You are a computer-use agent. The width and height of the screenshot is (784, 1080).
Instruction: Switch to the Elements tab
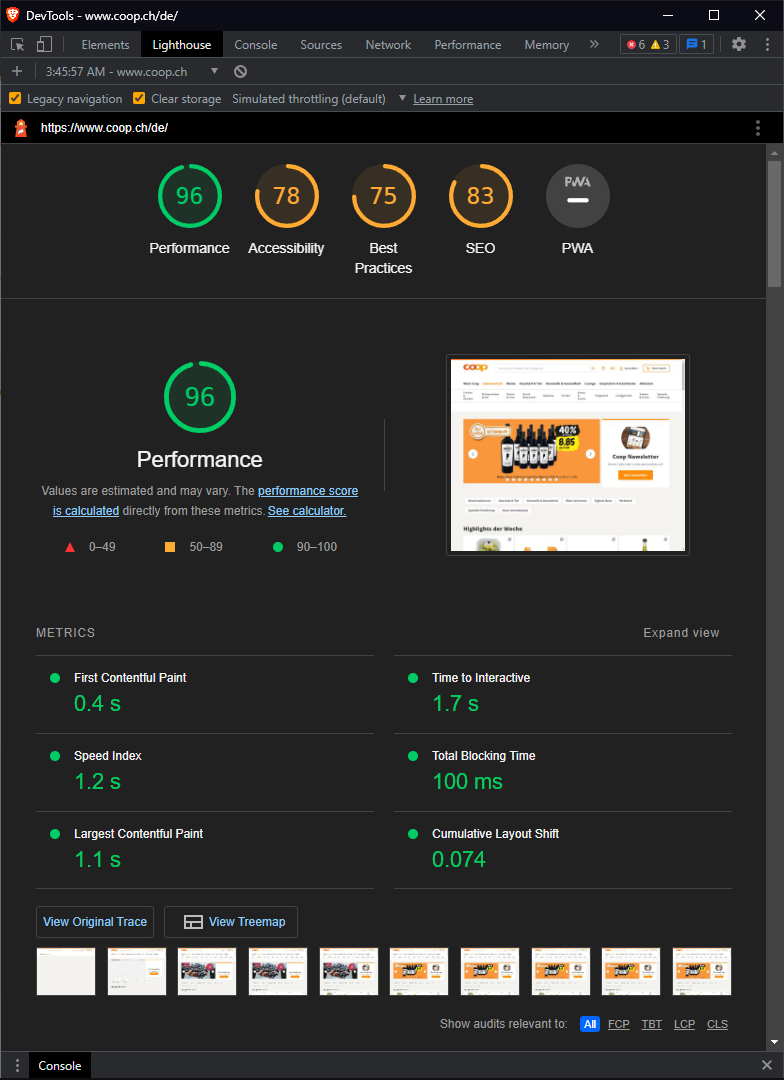(105, 45)
